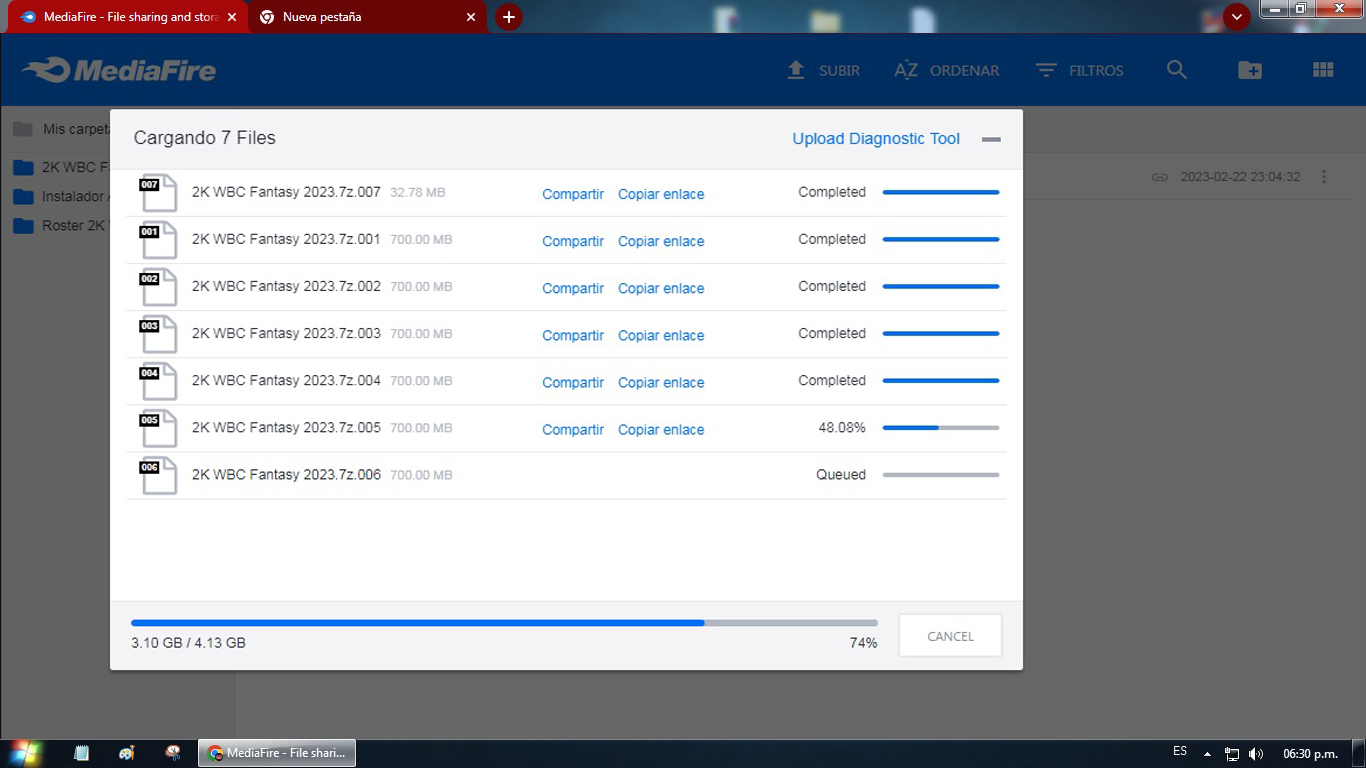Image resolution: width=1366 pixels, height=768 pixels.
Task: Click the 3.10 GB / 4.13 GB text
Action: tap(188, 643)
